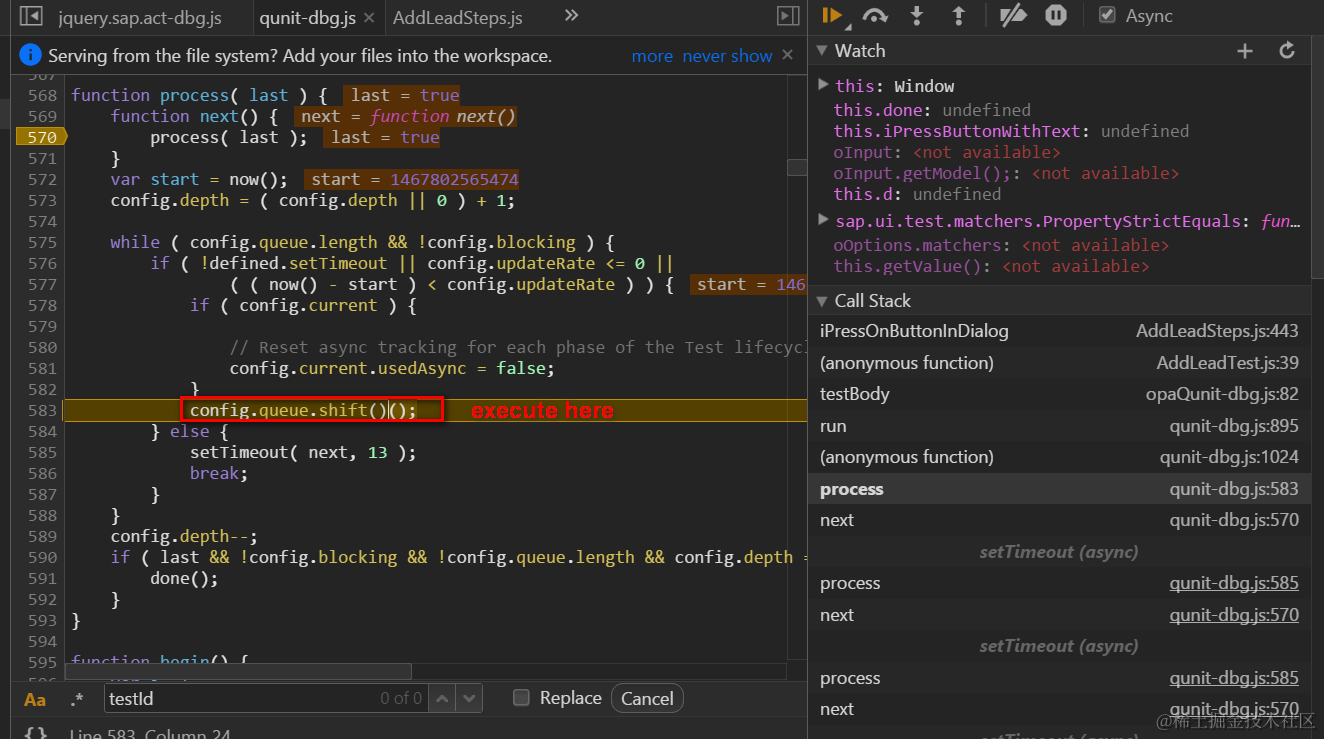
Task: Open link opaQunit-dbg.js:82
Action: (1222, 394)
